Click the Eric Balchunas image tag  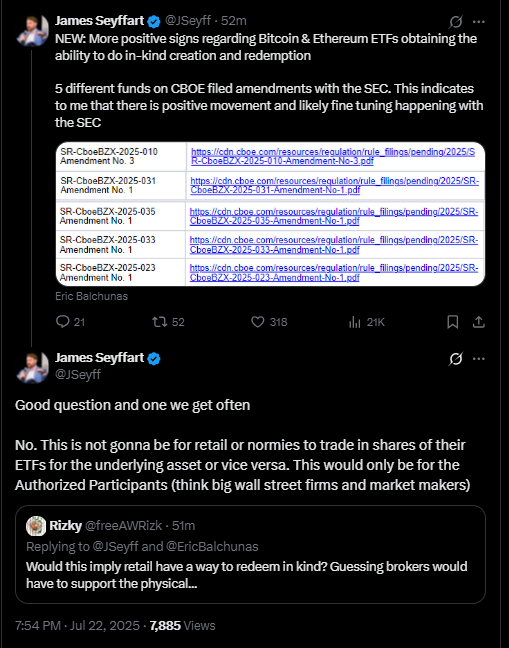(x=92, y=296)
